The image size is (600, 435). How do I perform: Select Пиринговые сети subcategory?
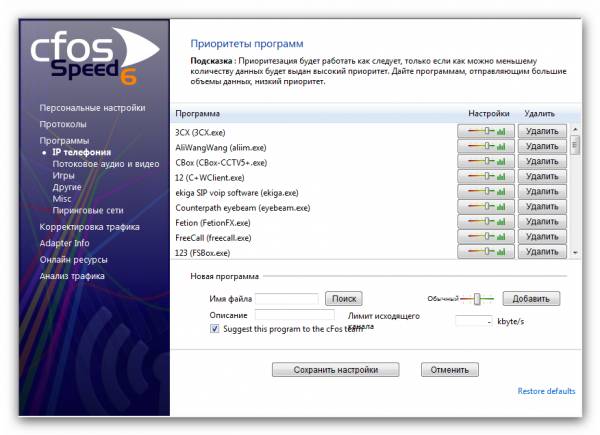click(88, 210)
